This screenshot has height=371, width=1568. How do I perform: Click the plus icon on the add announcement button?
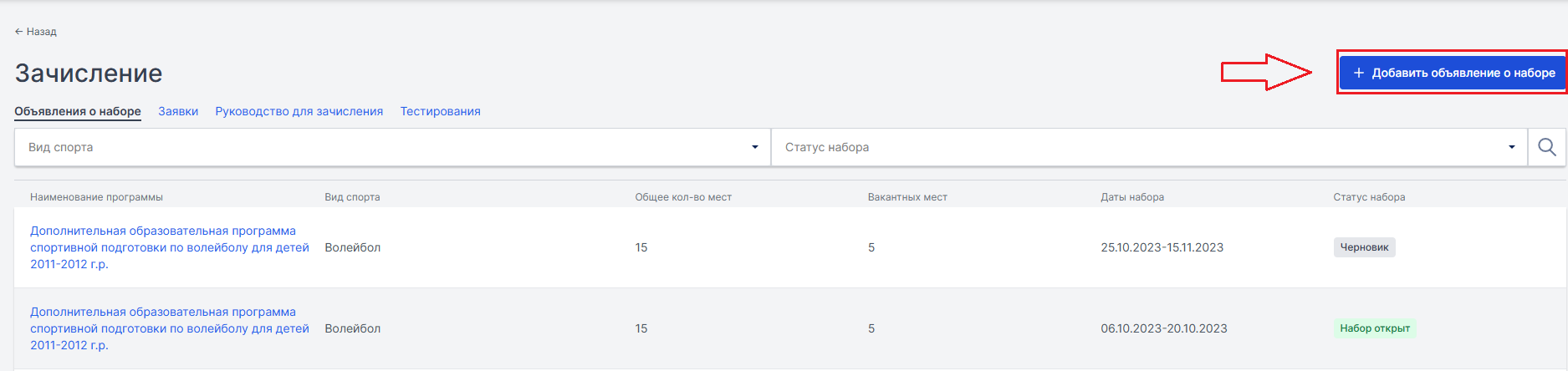pos(1359,73)
